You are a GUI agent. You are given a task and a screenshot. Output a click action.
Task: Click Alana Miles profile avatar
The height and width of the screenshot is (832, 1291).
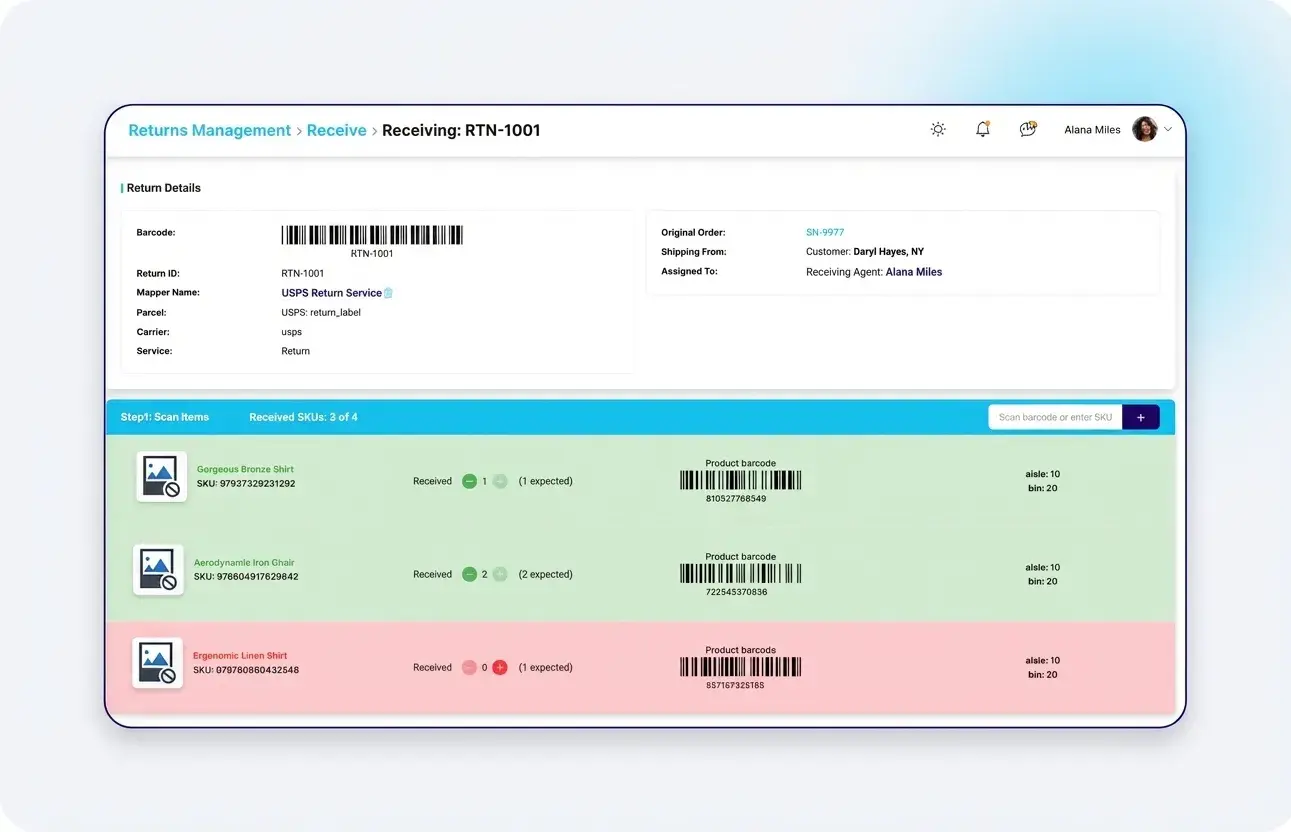click(1144, 129)
